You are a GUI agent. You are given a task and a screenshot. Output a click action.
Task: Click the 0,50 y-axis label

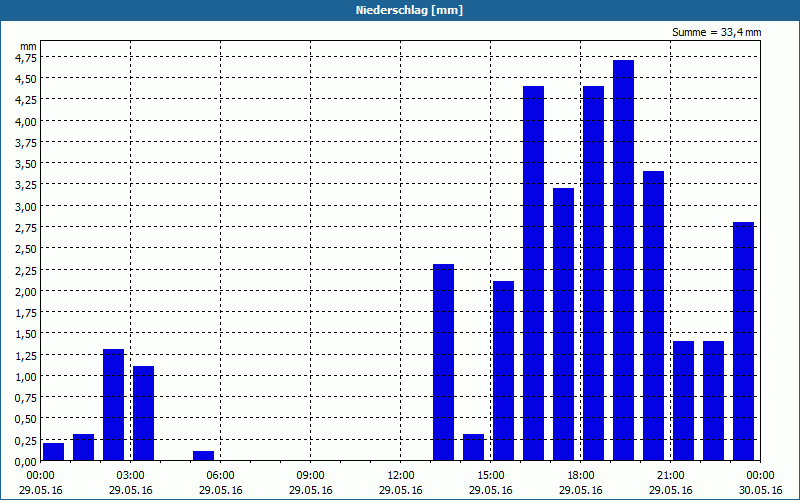[26, 419]
